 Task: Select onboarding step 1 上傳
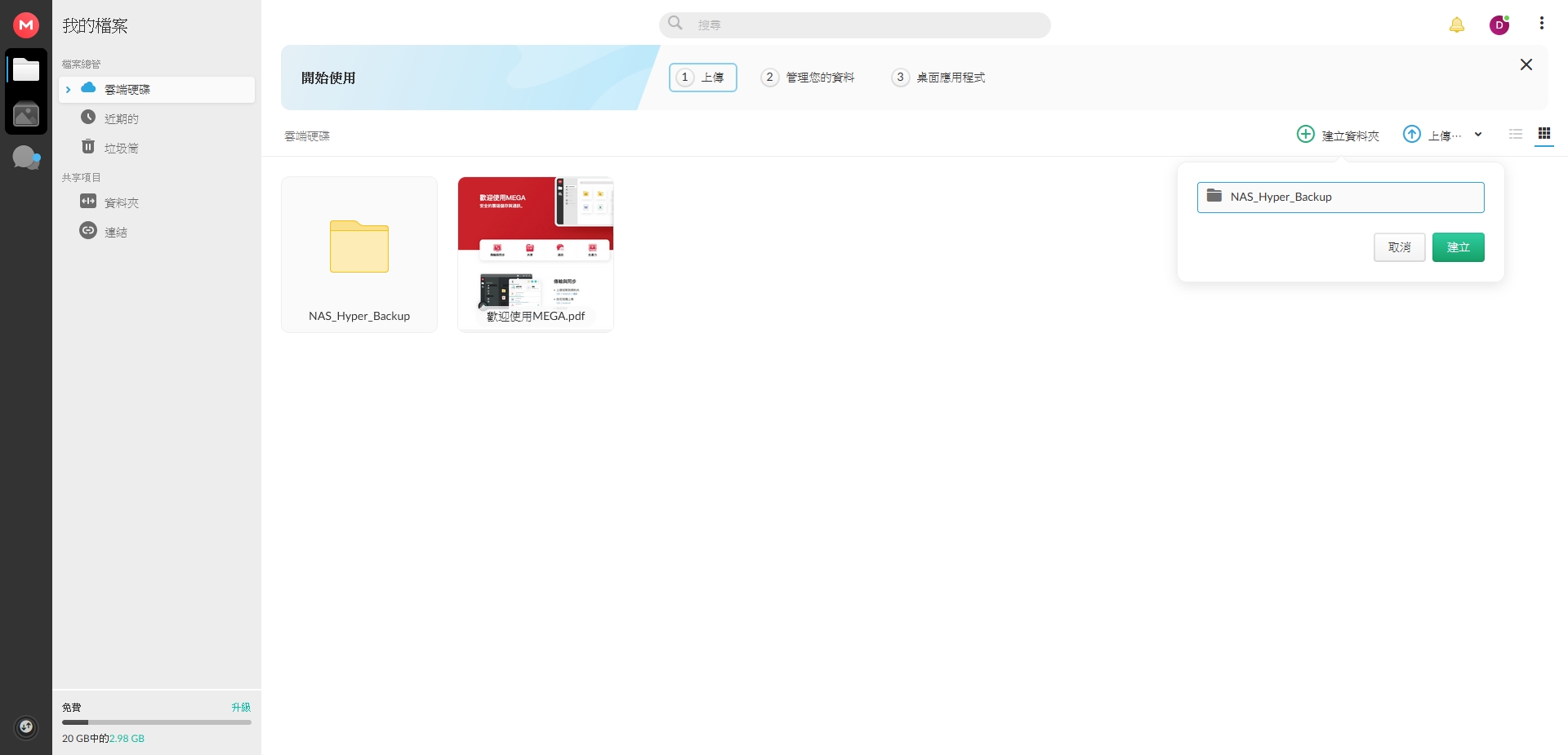coord(703,78)
